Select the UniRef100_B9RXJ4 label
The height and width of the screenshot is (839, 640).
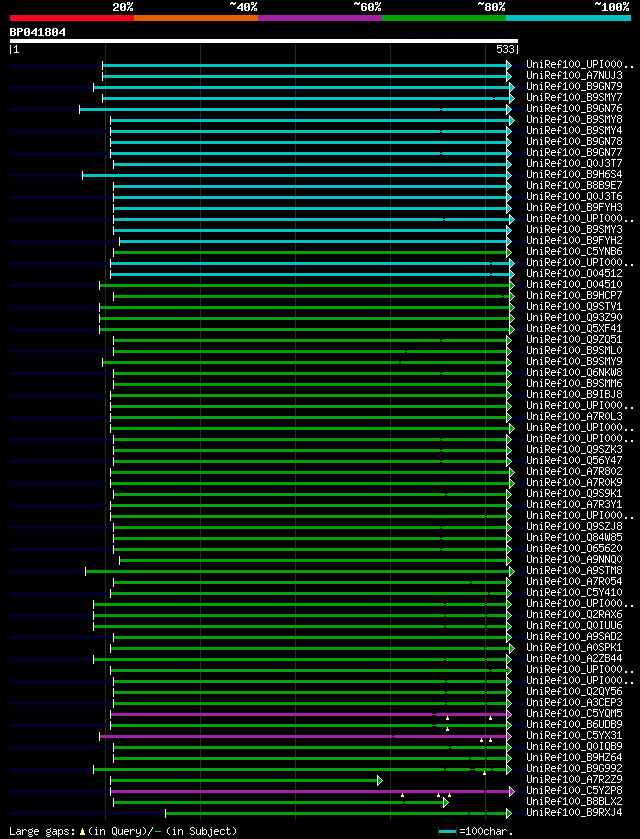pyautogui.click(x=574, y=812)
